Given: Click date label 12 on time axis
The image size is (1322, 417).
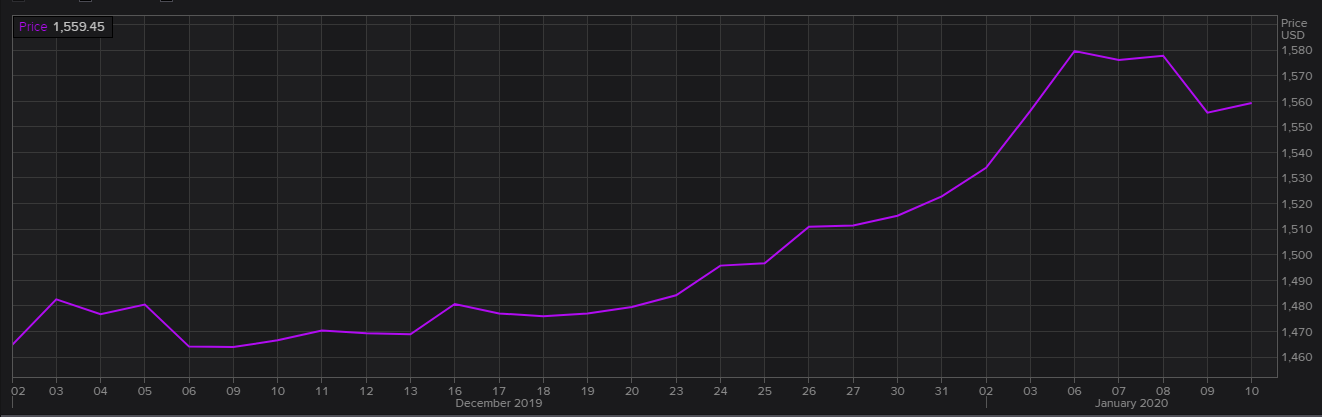Looking at the screenshot, I should click(366, 391).
